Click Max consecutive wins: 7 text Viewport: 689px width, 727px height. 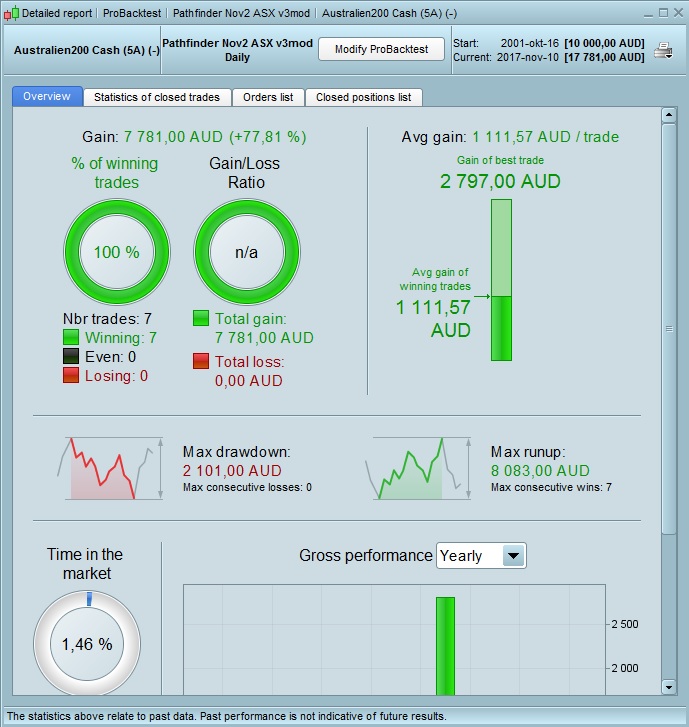[x=551, y=487]
